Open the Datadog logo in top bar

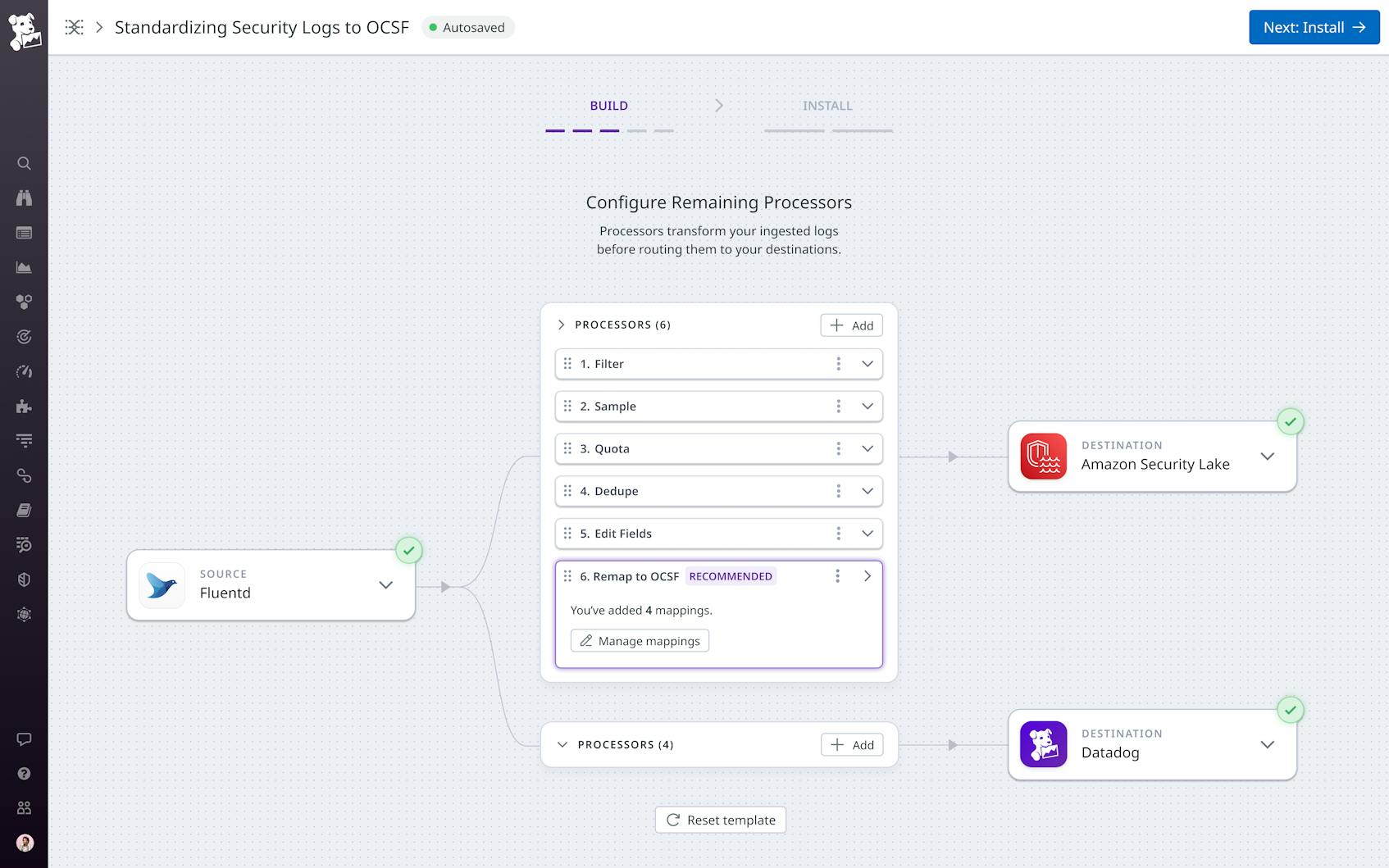click(25, 27)
